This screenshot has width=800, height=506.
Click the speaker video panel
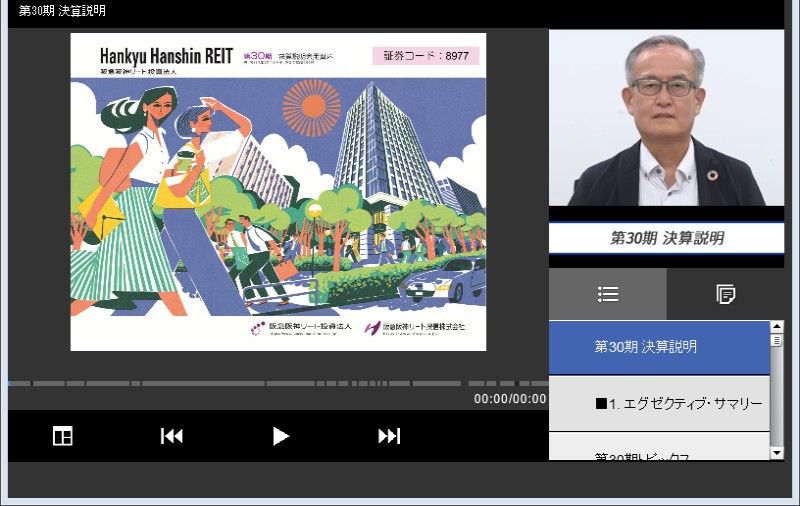tap(666, 118)
